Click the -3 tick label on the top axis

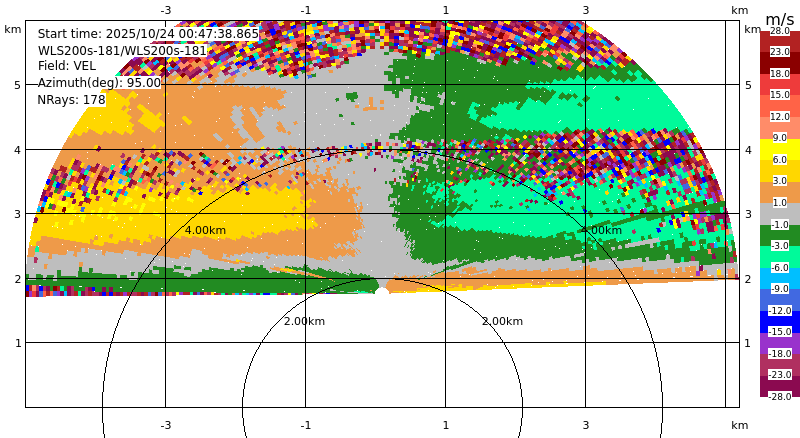[166, 10]
